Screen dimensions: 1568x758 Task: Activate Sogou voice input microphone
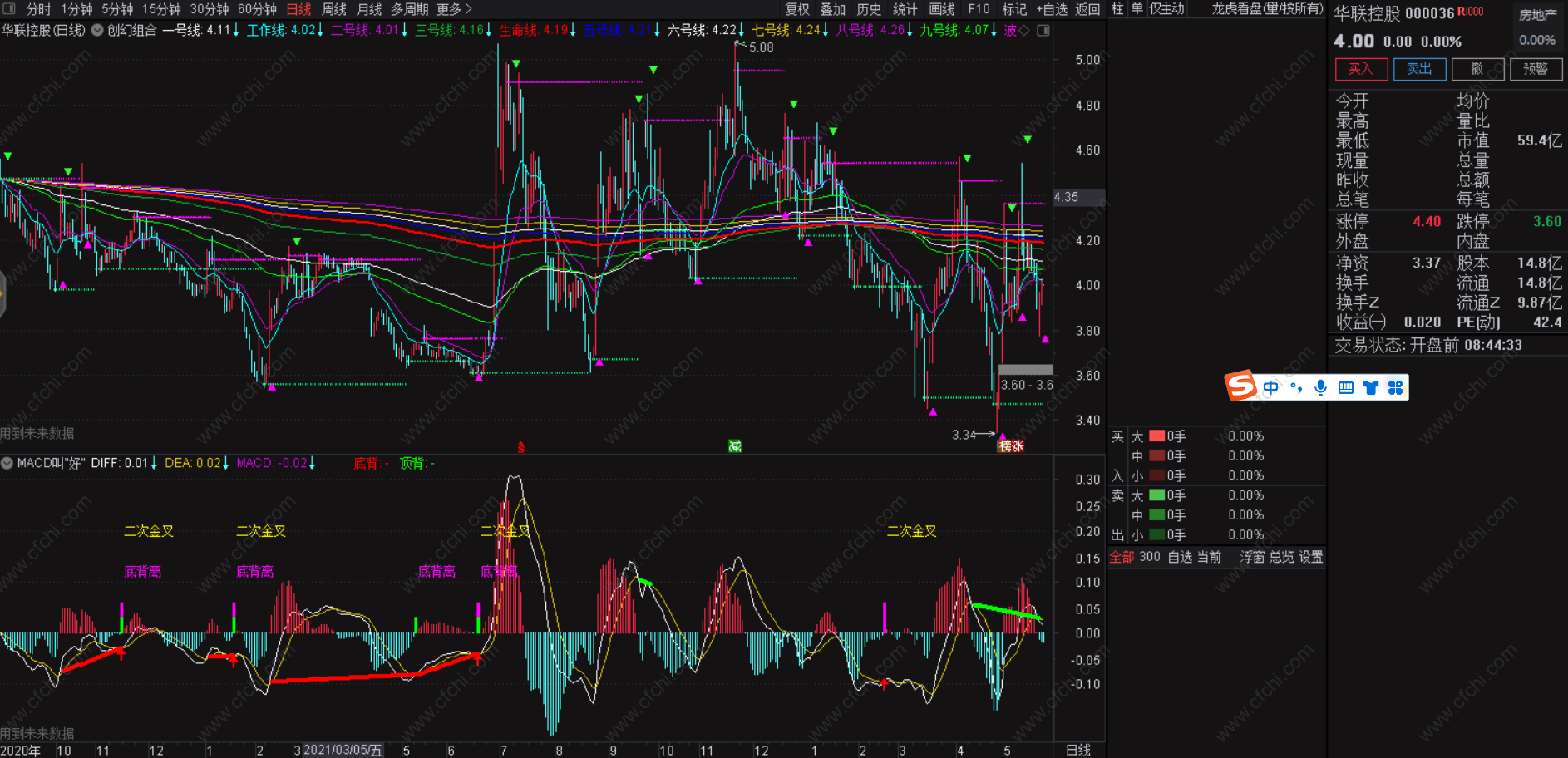[1320, 387]
